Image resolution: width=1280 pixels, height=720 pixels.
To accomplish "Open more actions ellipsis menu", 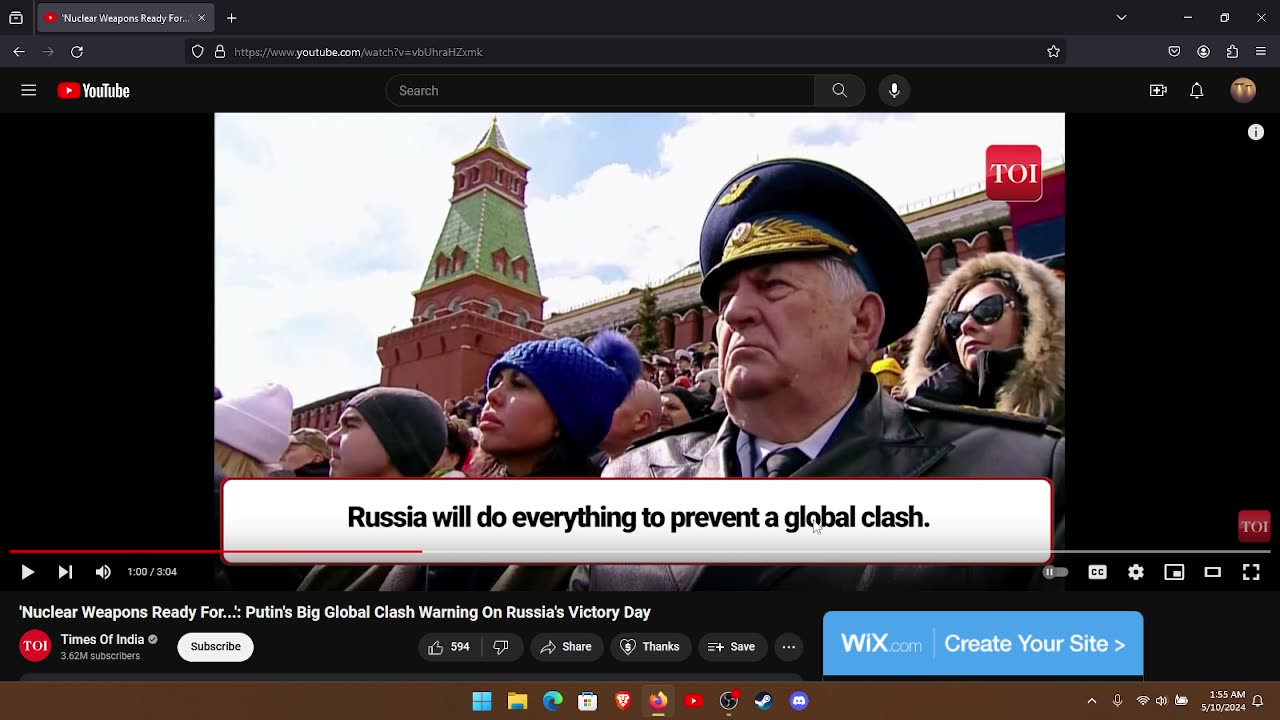I will [788, 647].
